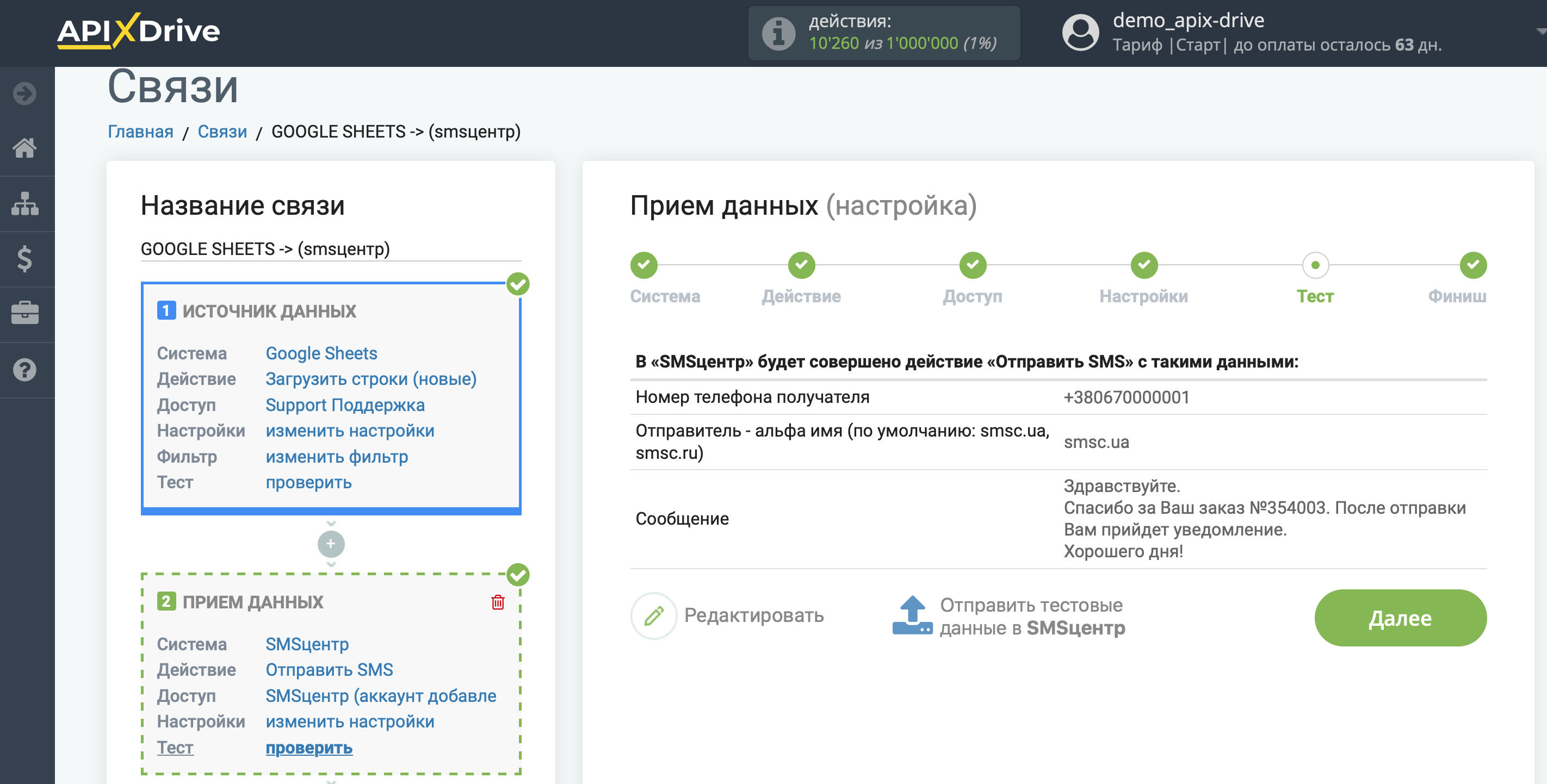Go to the Настройки step

click(1144, 265)
